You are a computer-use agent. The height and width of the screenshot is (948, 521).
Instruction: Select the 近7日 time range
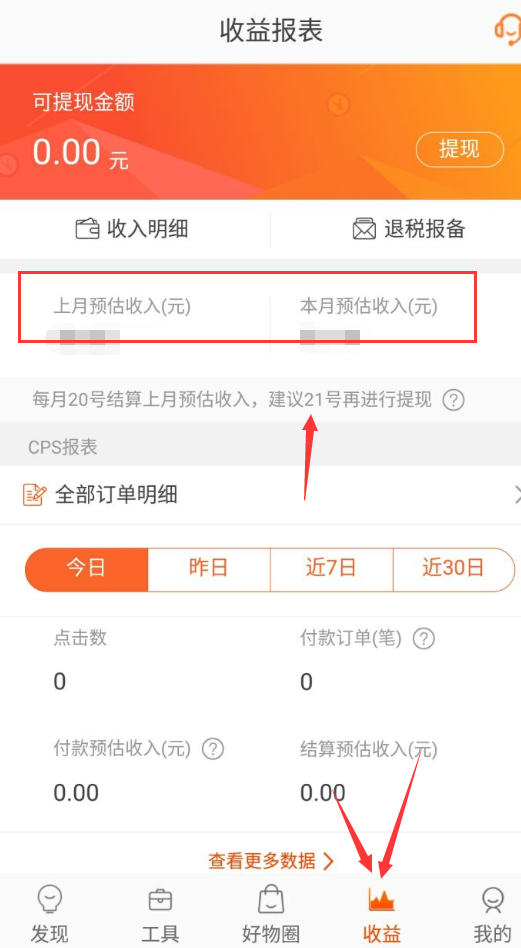[x=331, y=570]
